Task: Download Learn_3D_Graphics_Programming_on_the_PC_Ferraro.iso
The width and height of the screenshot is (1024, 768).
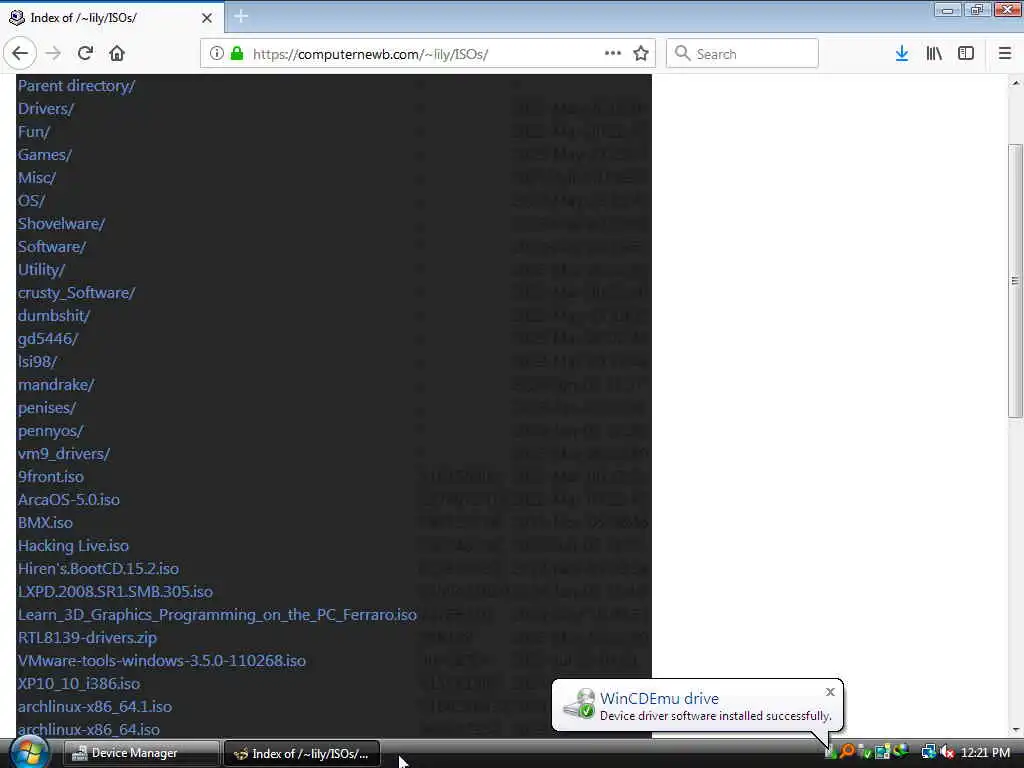Action: coord(217,615)
